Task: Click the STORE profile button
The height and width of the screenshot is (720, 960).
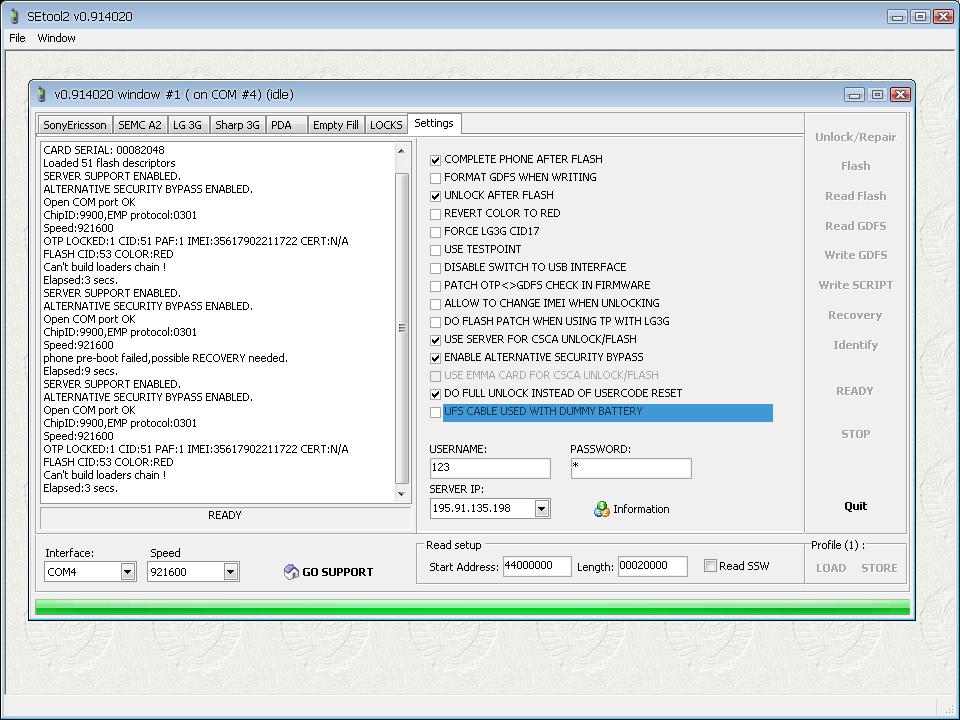Action: tap(879, 568)
